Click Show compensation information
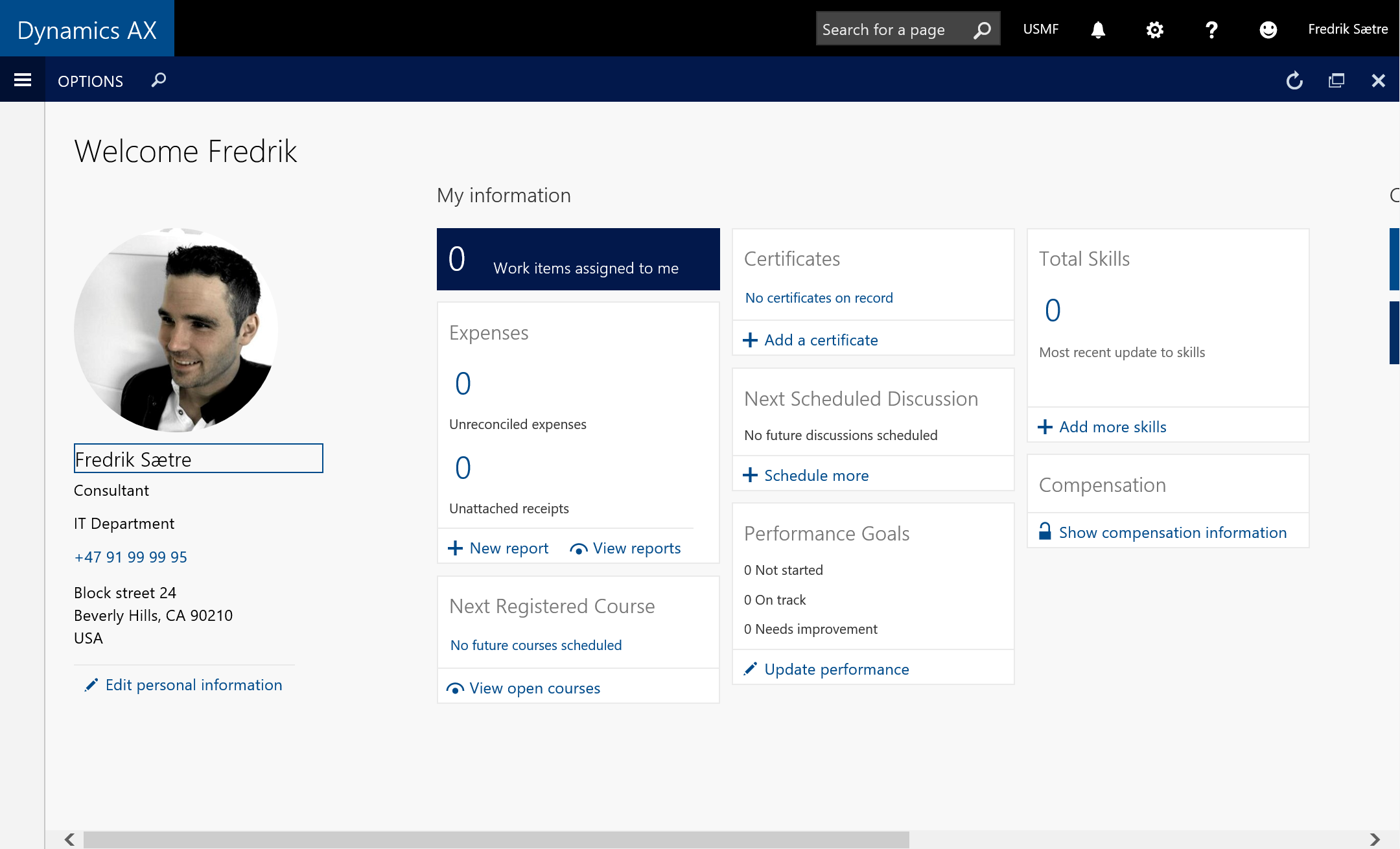 click(1172, 533)
